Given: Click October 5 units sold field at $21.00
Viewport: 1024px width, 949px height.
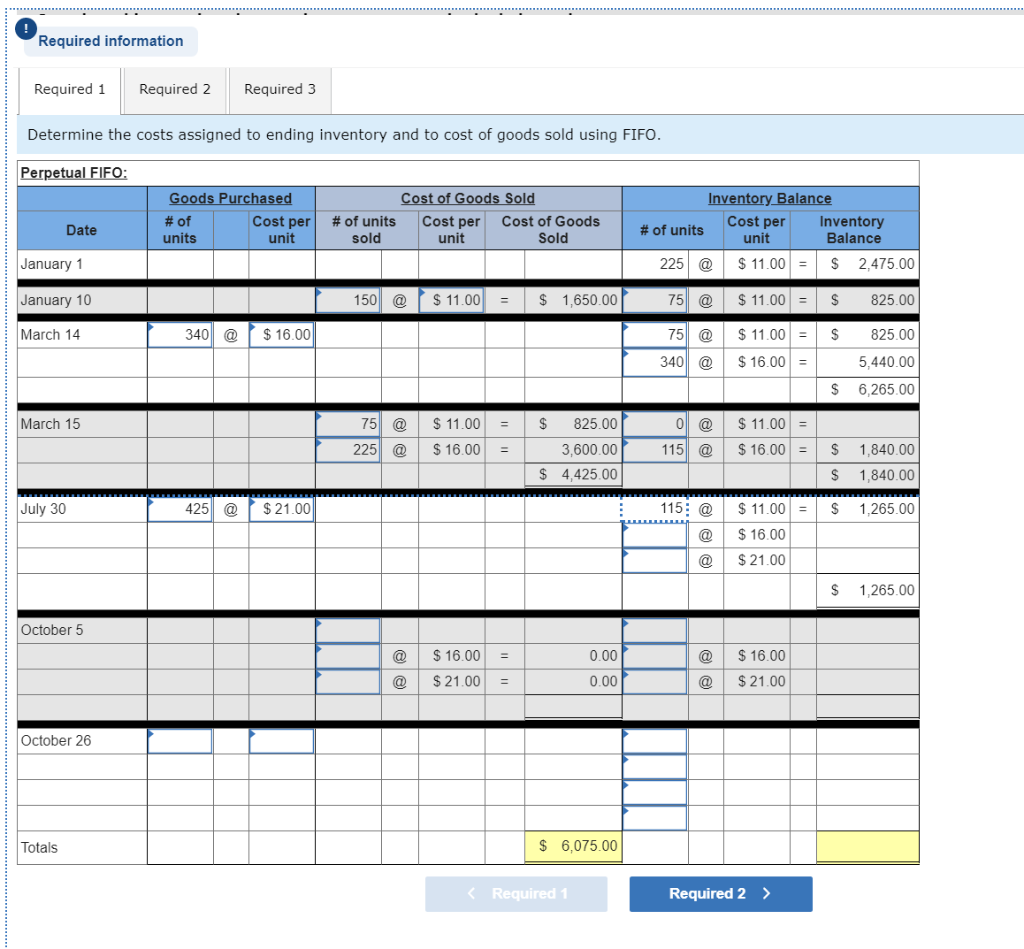Looking at the screenshot, I should click(x=348, y=682).
